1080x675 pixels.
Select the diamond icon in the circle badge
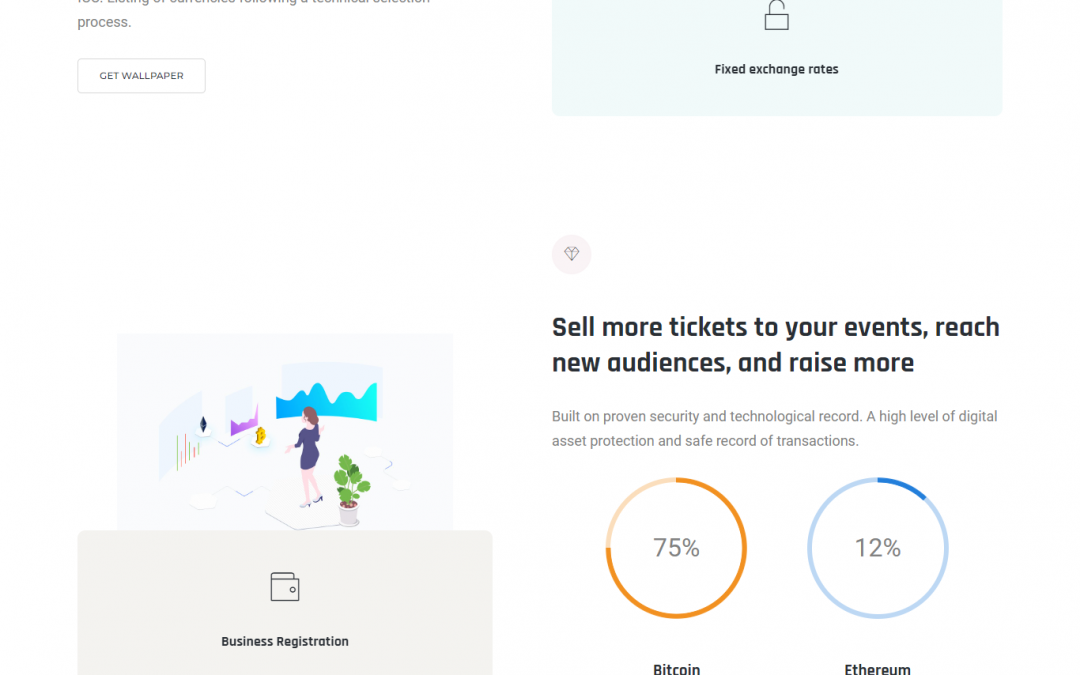click(571, 254)
